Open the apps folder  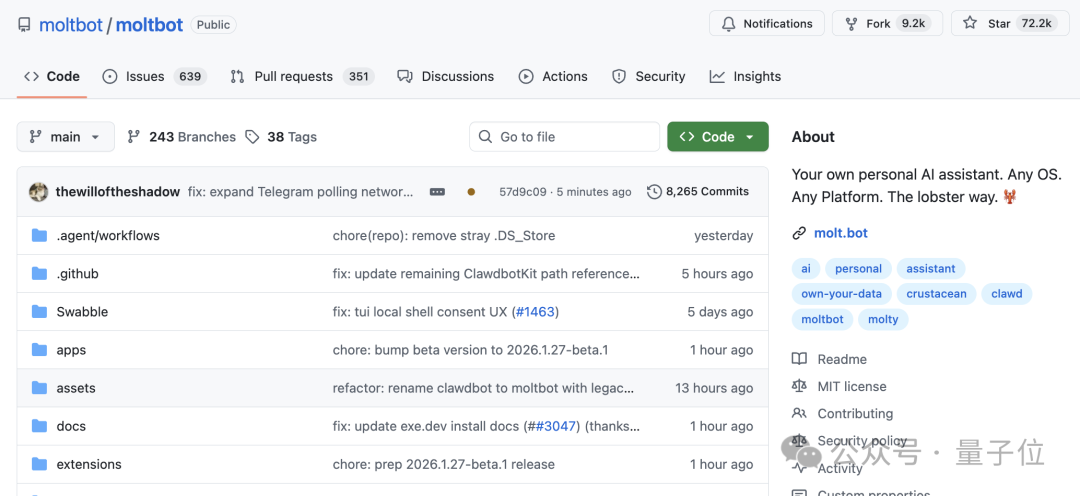click(71, 350)
